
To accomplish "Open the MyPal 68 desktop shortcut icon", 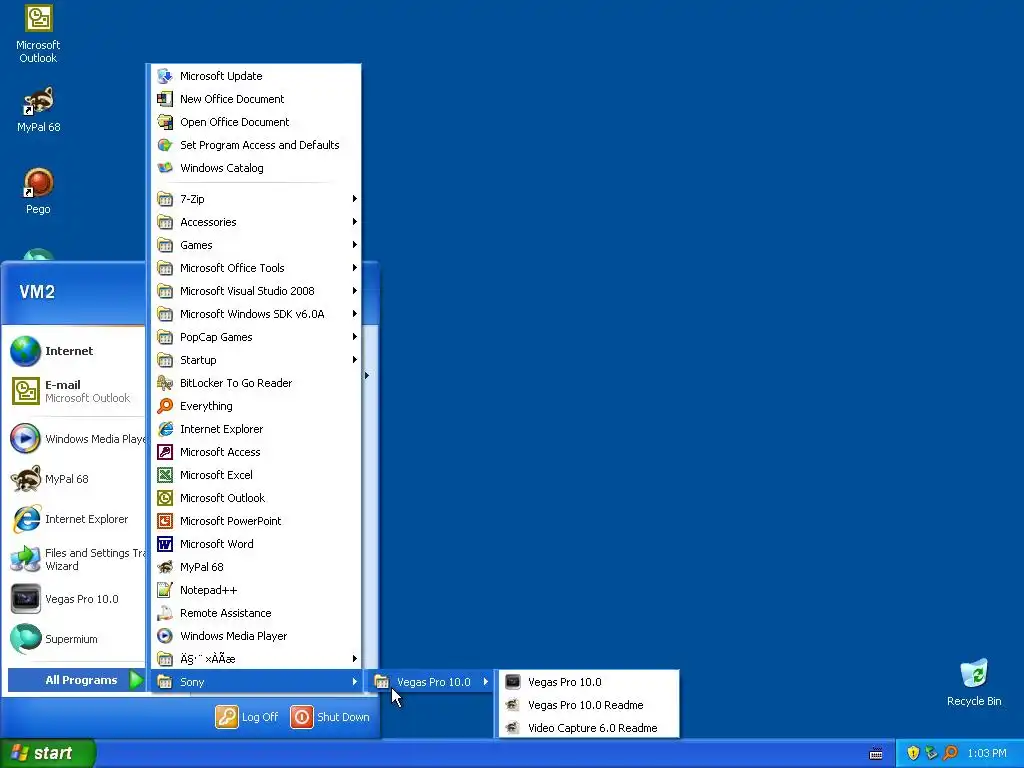I will coord(38,101).
